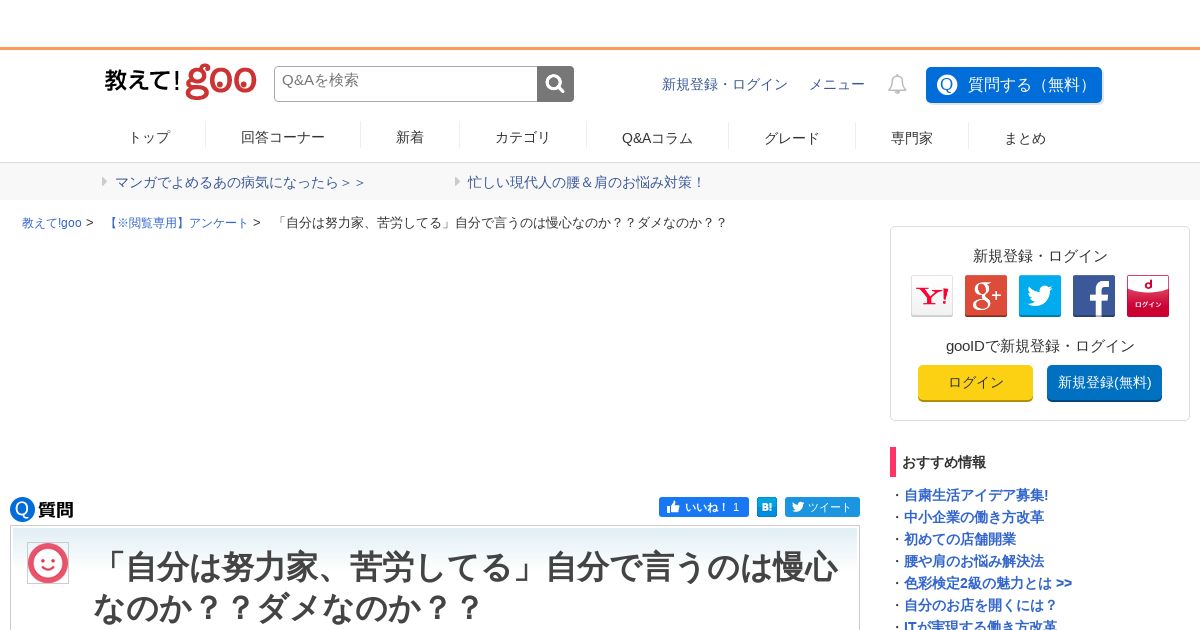The width and height of the screenshot is (1200, 630).
Task: Click the gooIDで新規登録・ログイン text
Action: [x=1040, y=346]
